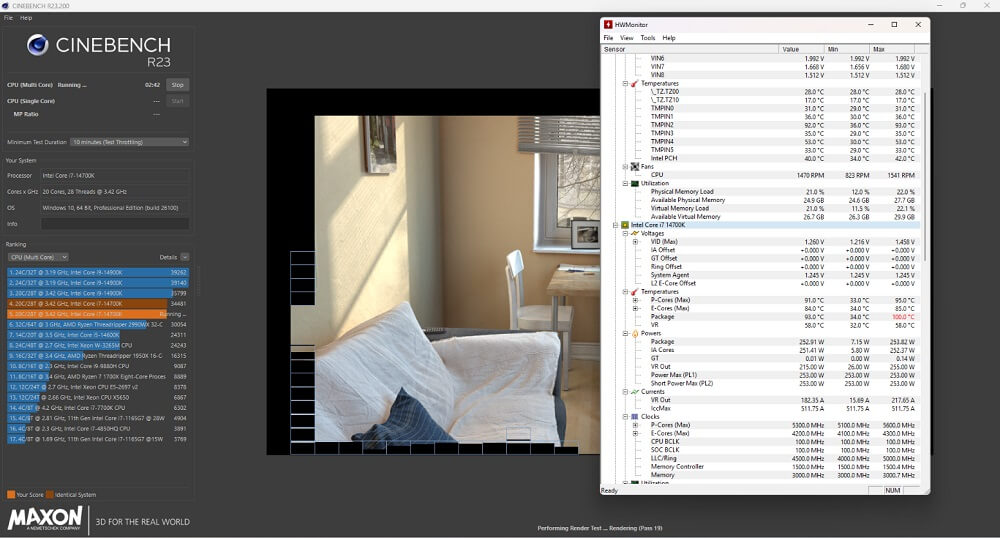Expand the P-Cores (Max) temperature node
This screenshot has width=1000, height=538.
[x=634, y=300]
